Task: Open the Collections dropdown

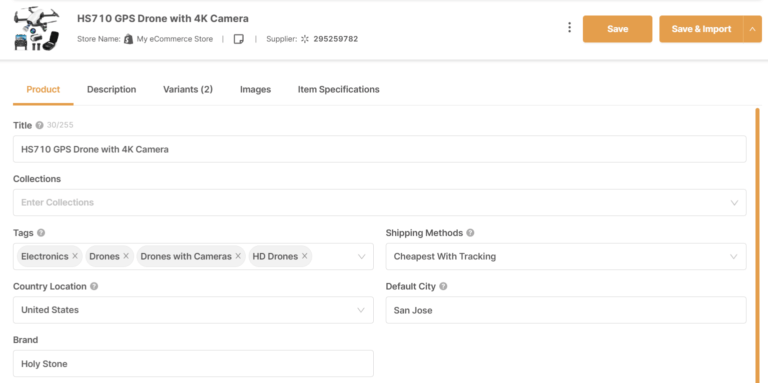Action: click(380, 202)
